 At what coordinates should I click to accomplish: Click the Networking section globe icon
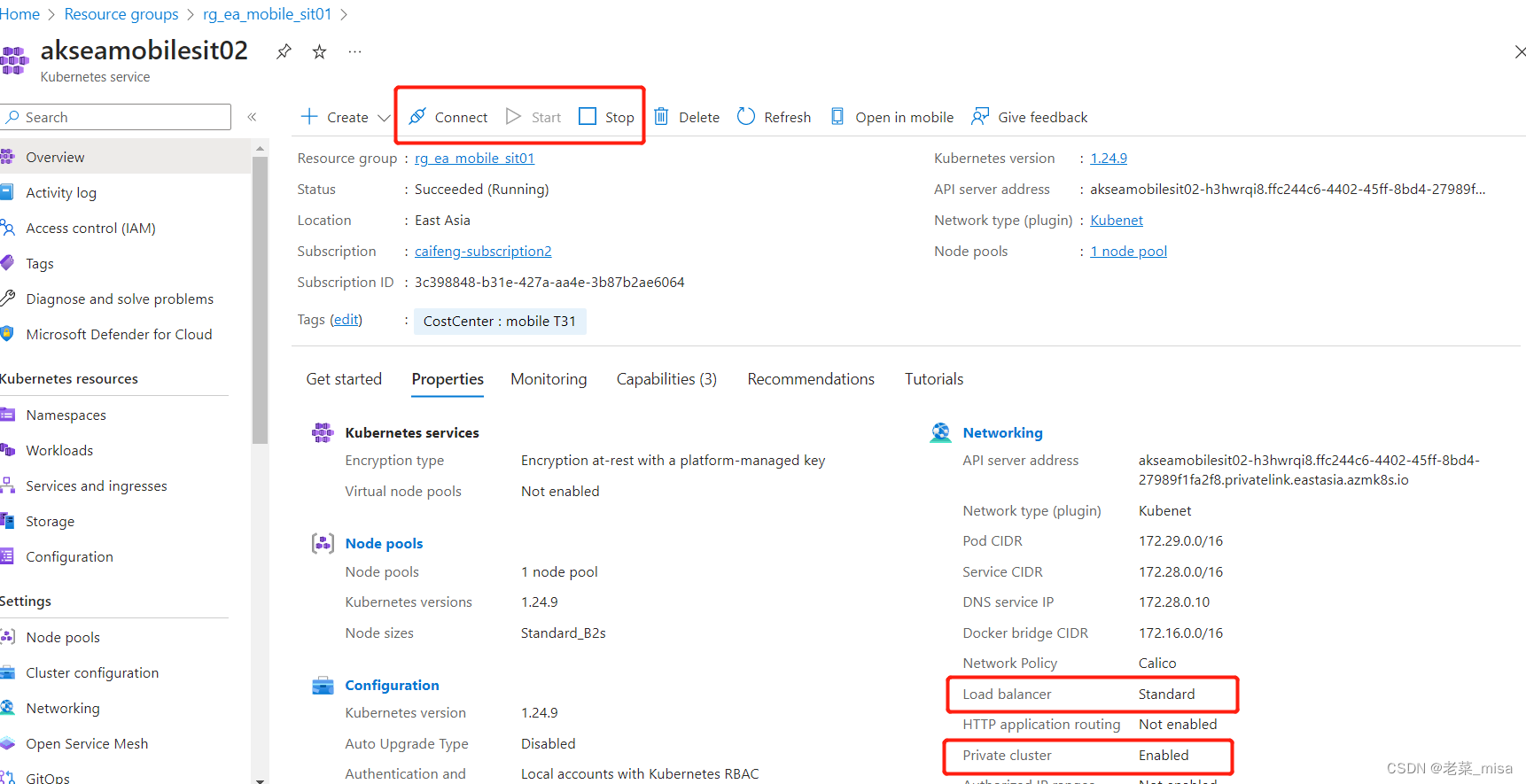(940, 432)
